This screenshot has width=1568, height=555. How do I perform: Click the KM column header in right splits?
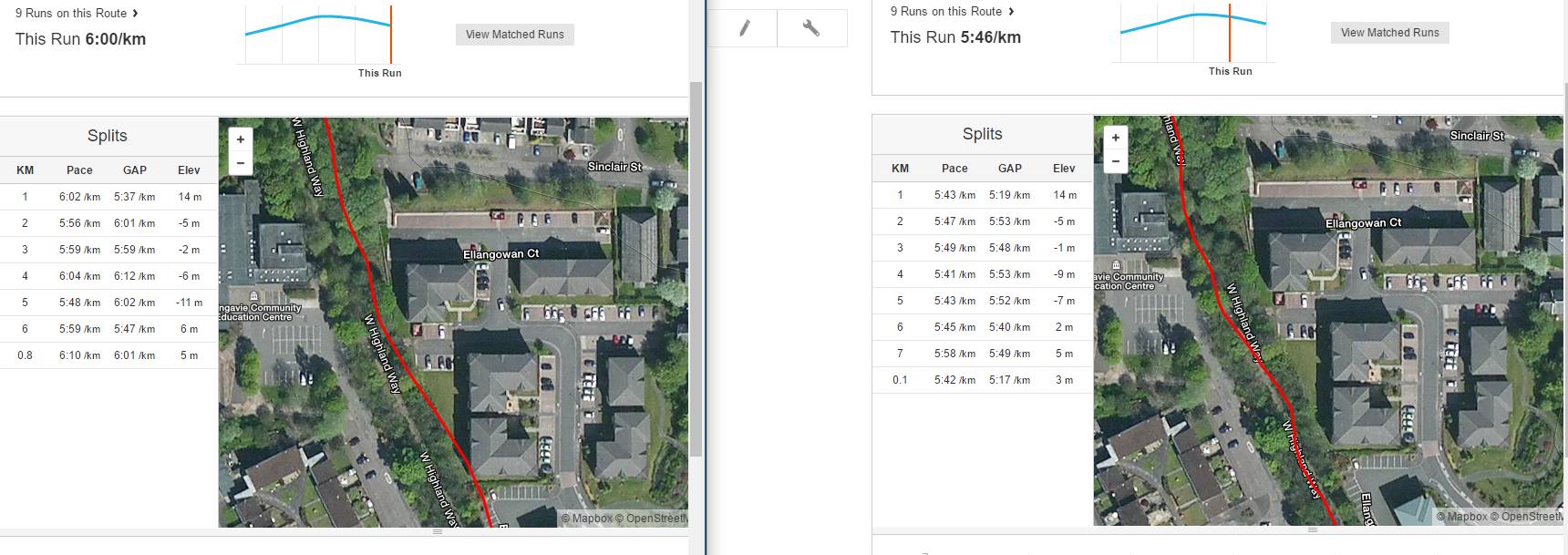900,169
